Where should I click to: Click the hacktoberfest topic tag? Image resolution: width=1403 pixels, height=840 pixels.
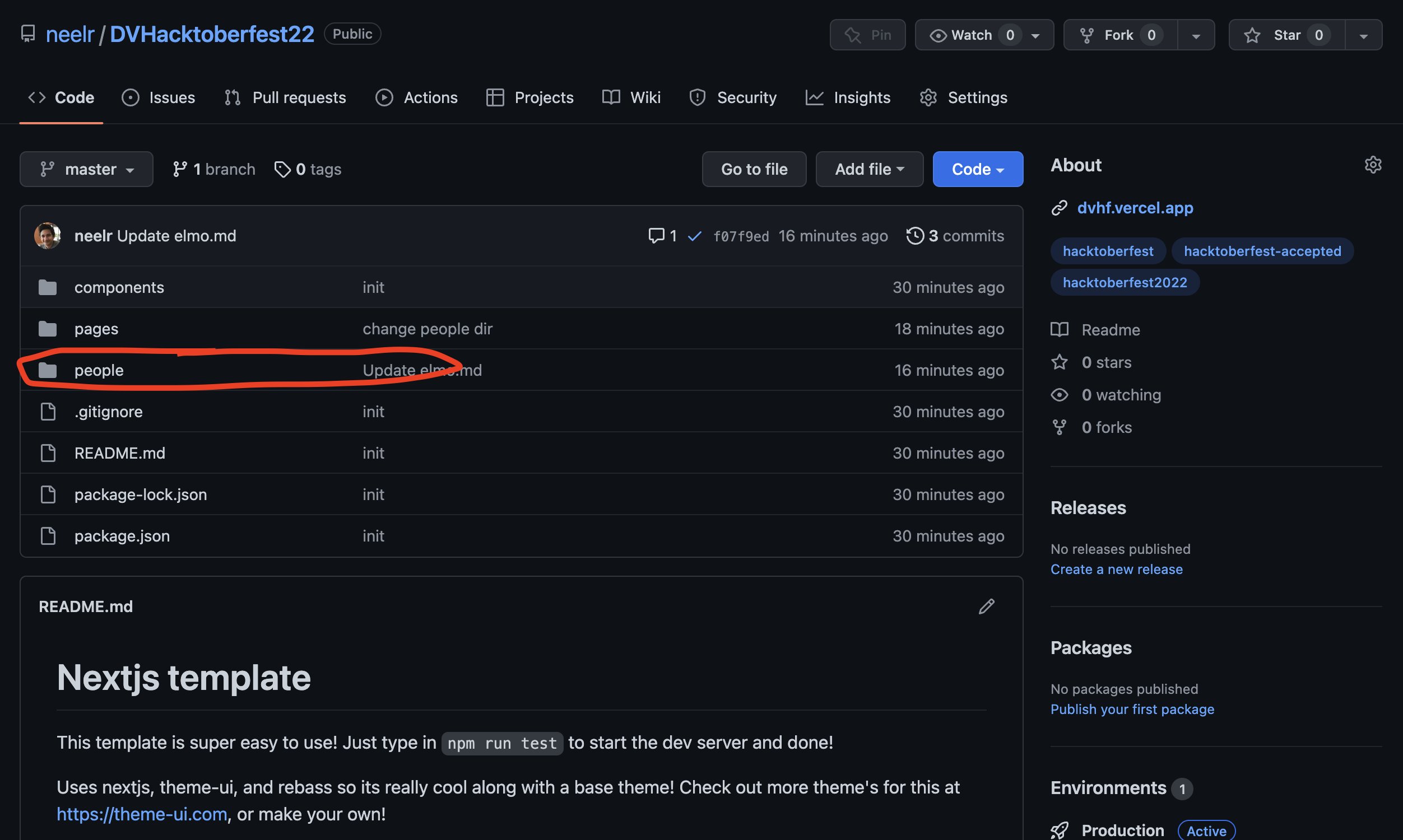point(1108,251)
